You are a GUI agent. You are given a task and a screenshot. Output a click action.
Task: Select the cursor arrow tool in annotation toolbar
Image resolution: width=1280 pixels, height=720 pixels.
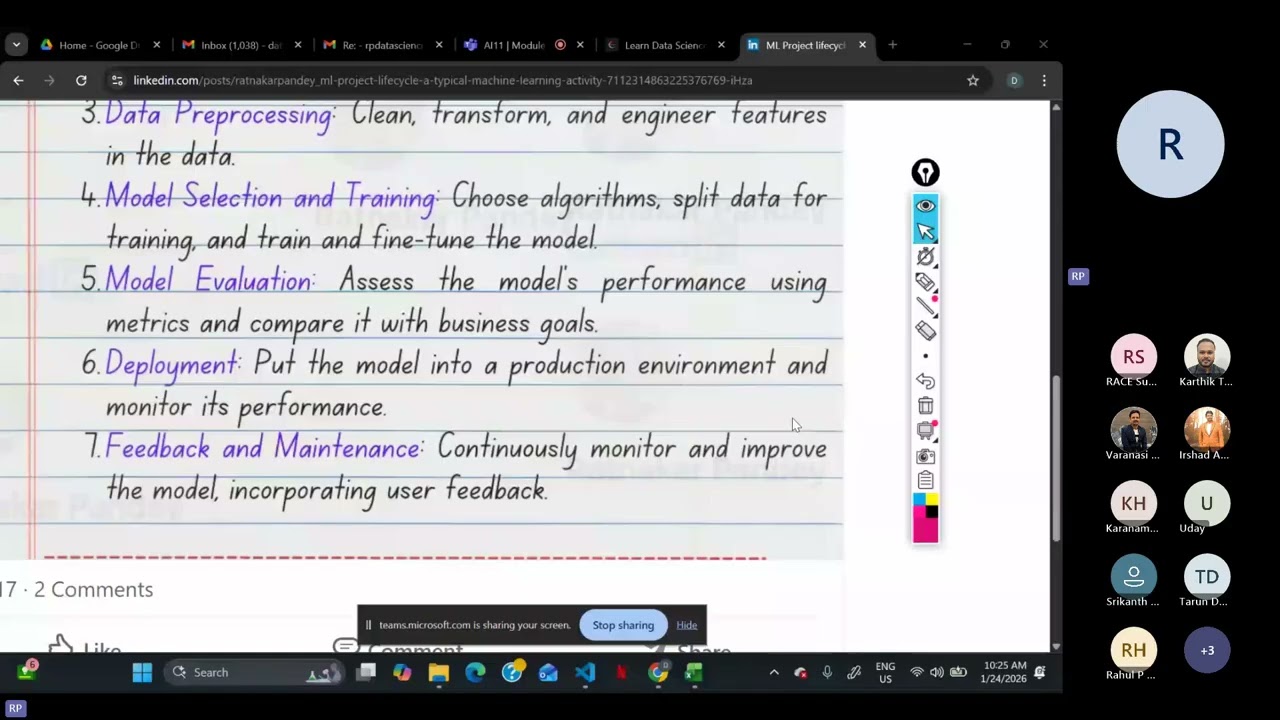click(x=925, y=231)
